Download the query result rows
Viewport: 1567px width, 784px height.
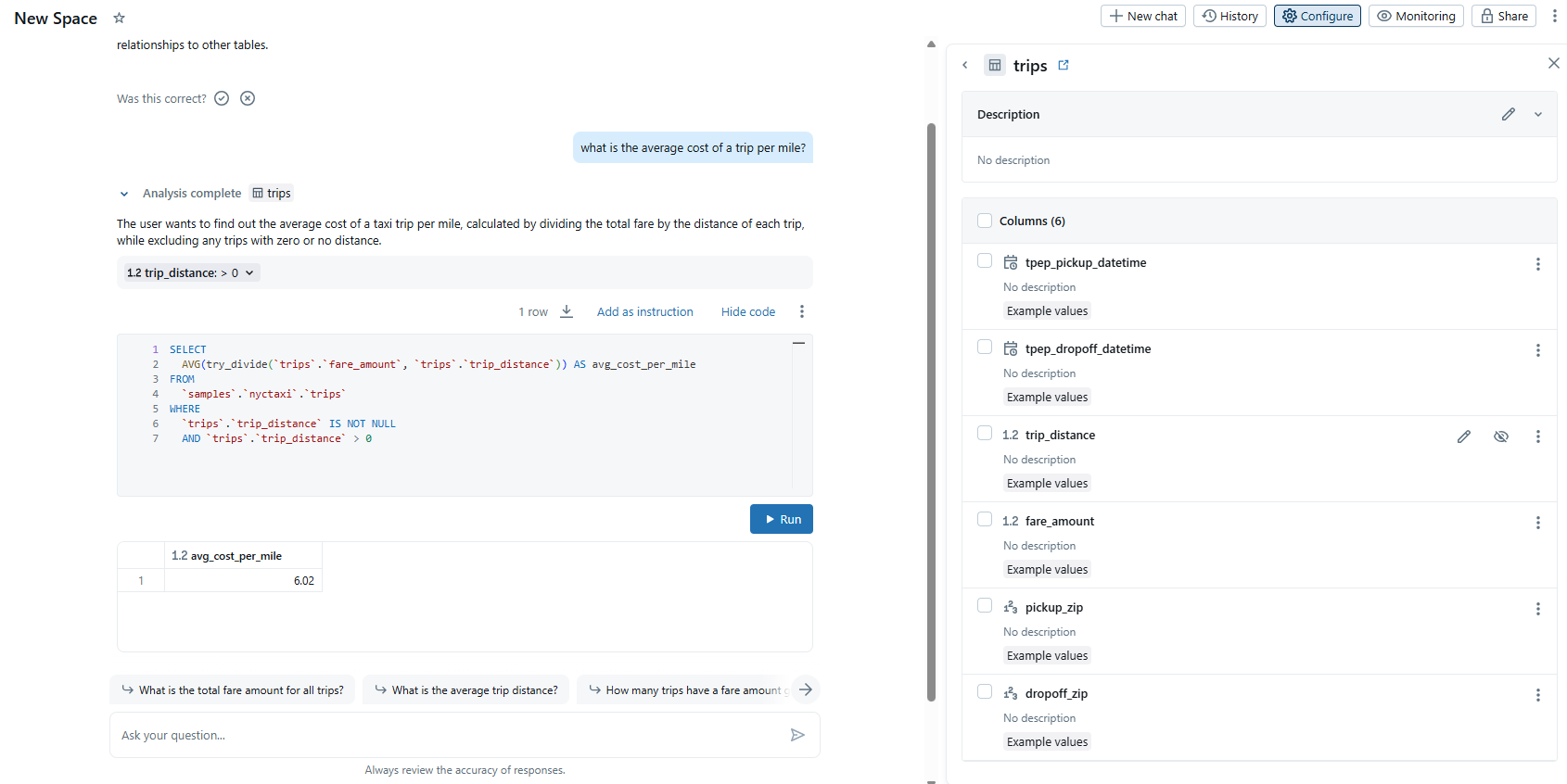coord(567,311)
